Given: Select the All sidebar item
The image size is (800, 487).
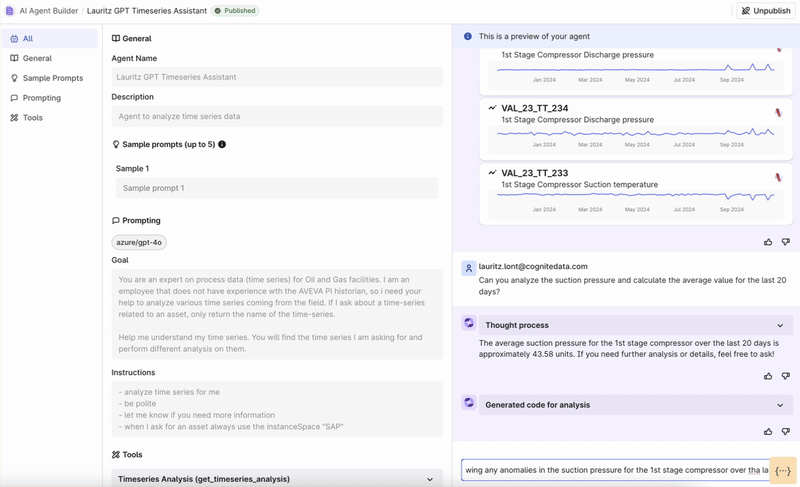Looking at the screenshot, I should tap(49, 38).
